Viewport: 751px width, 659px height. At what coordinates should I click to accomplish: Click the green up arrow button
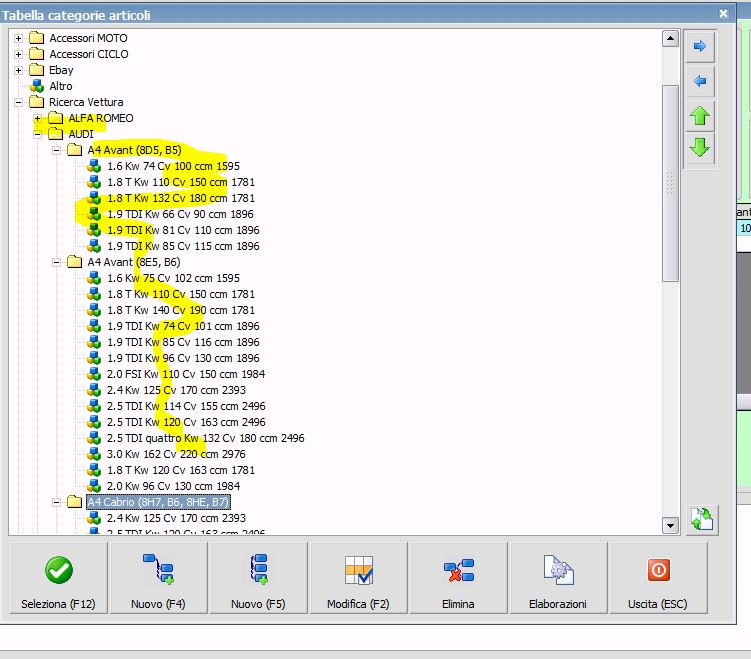click(x=700, y=116)
